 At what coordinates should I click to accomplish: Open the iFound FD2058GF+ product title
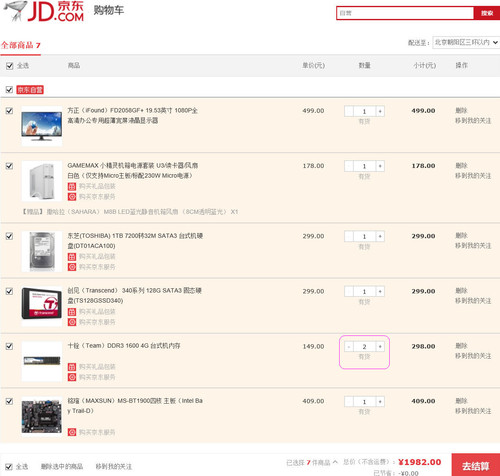pyautogui.click(x=133, y=115)
